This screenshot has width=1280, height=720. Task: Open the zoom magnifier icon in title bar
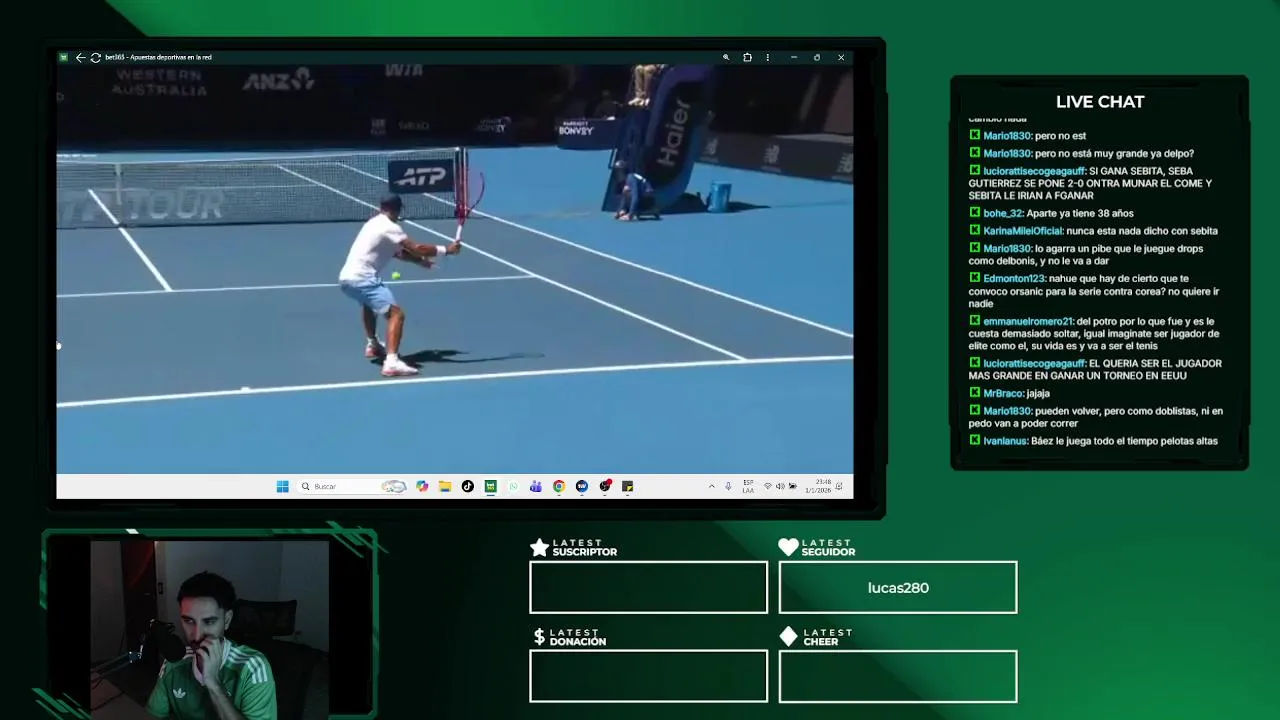726,58
